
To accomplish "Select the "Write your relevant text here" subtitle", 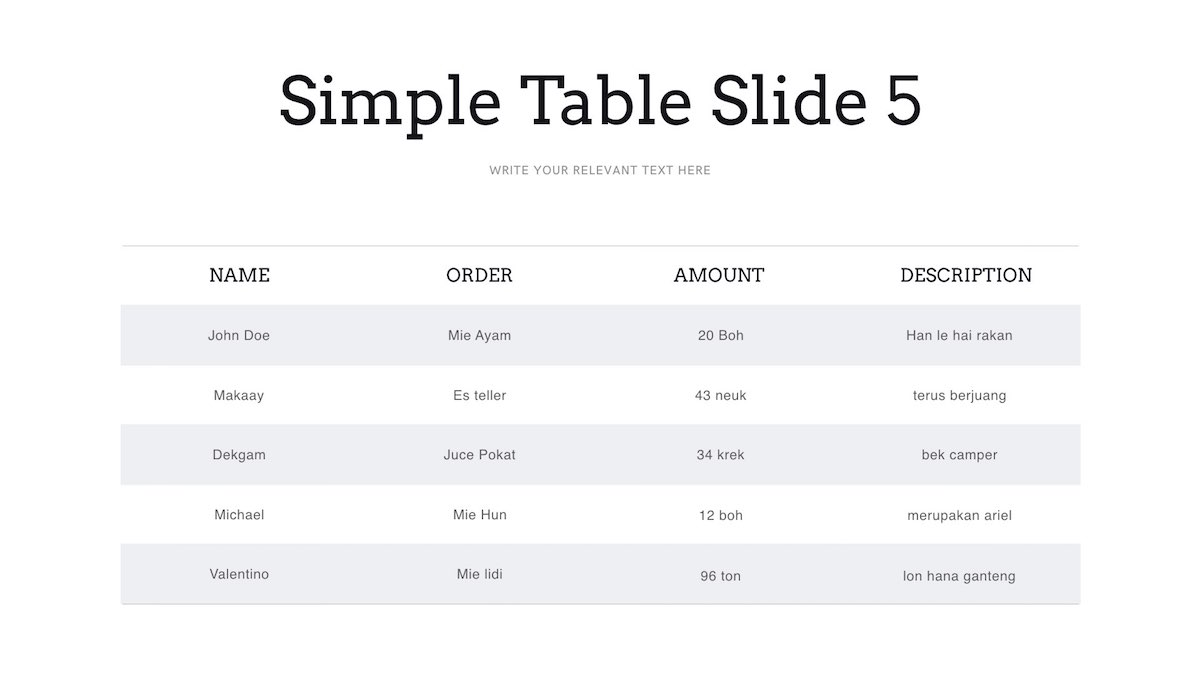I will 600,170.
